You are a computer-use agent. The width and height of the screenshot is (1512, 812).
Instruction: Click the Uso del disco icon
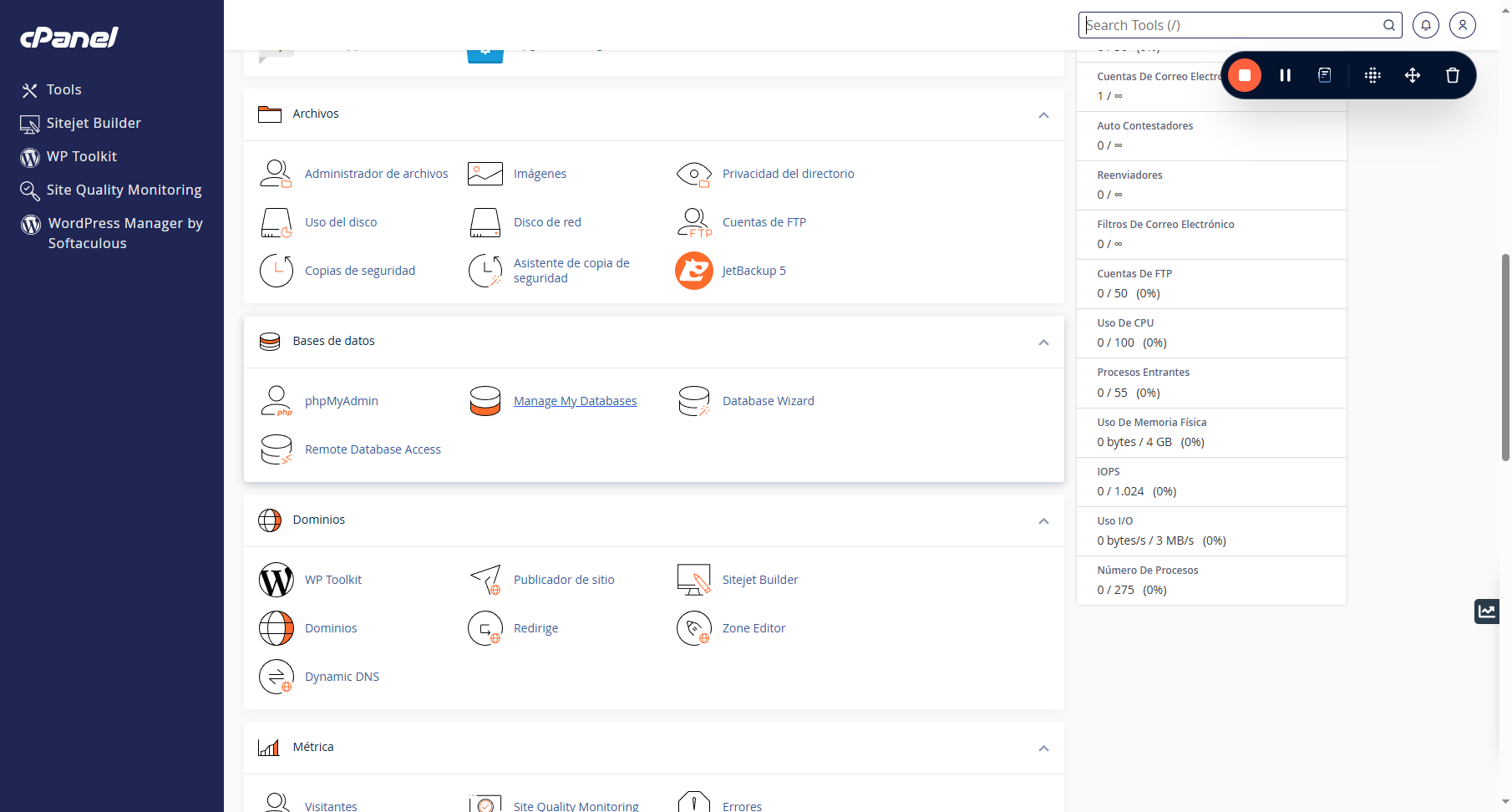tap(276, 222)
